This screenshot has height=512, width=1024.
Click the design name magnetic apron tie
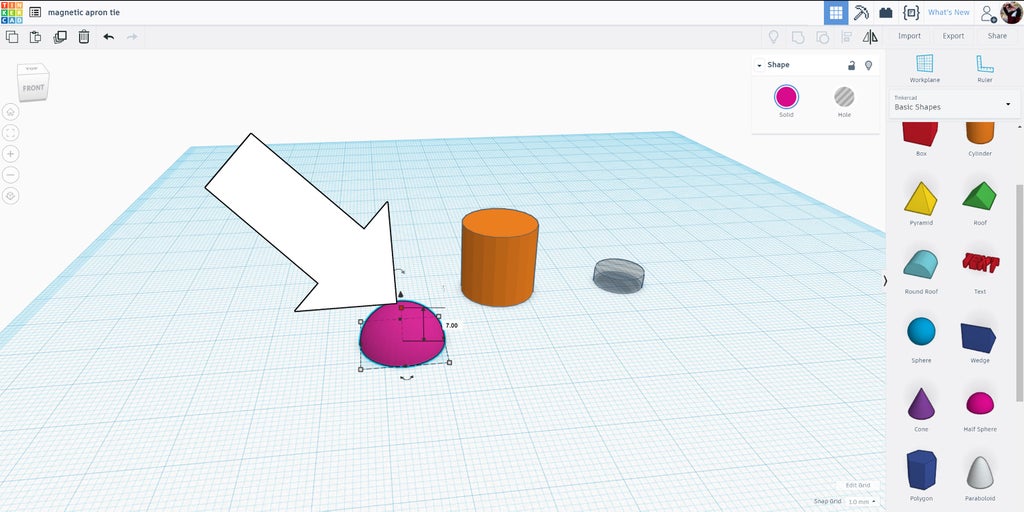click(84, 12)
